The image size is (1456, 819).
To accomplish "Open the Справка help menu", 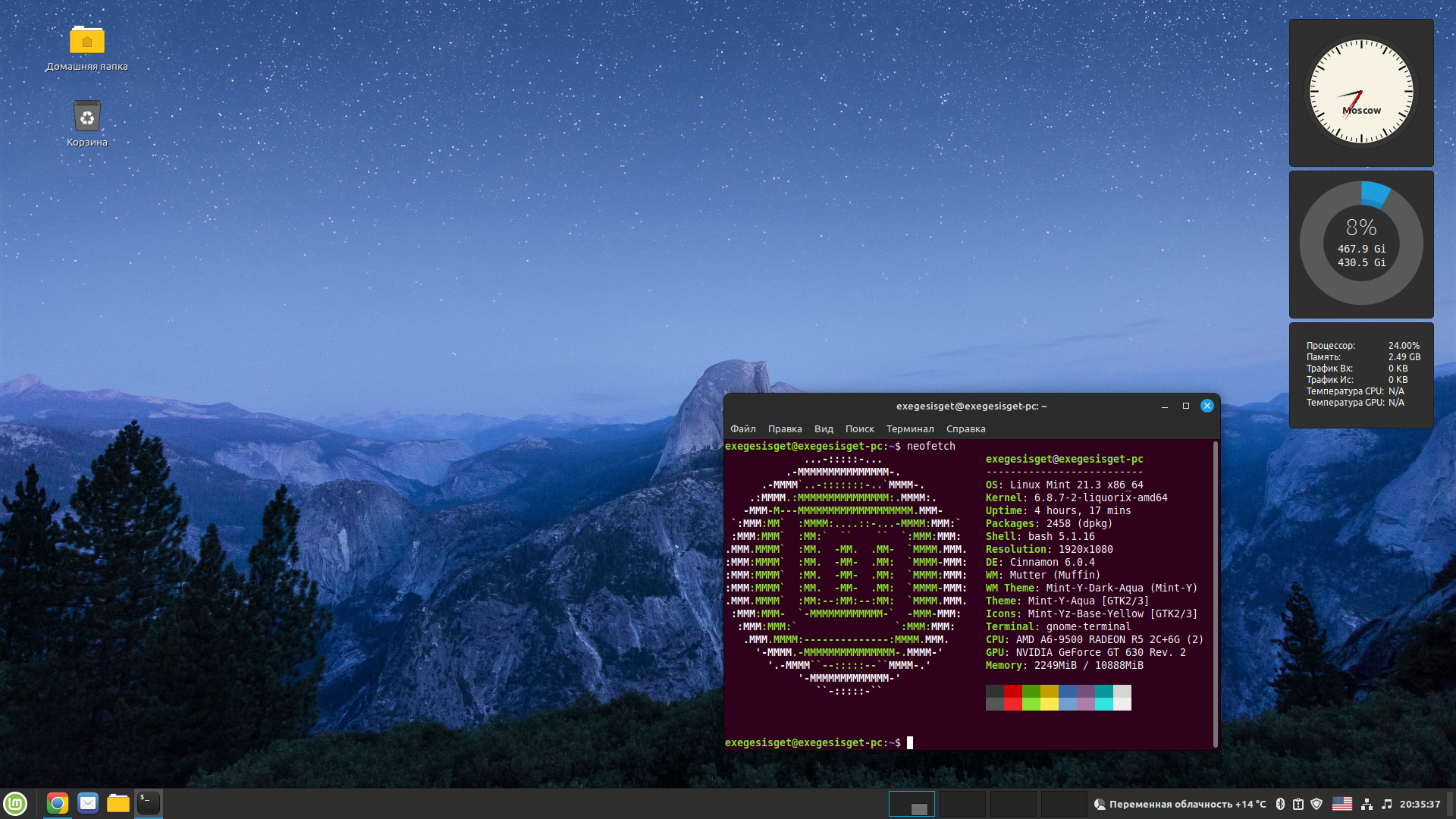I will (x=965, y=429).
